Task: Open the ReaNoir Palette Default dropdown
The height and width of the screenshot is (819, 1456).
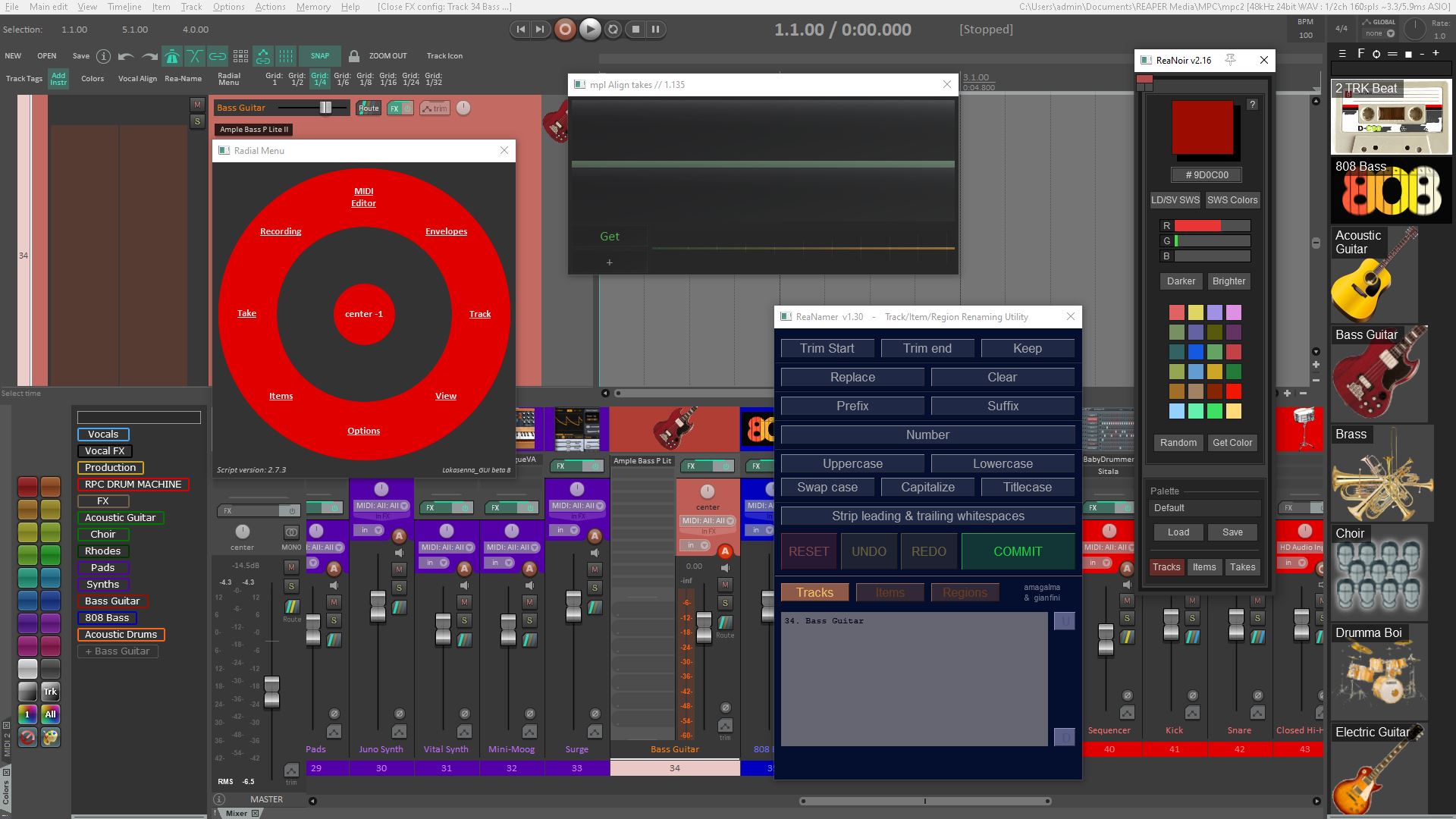Action: pos(1205,508)
